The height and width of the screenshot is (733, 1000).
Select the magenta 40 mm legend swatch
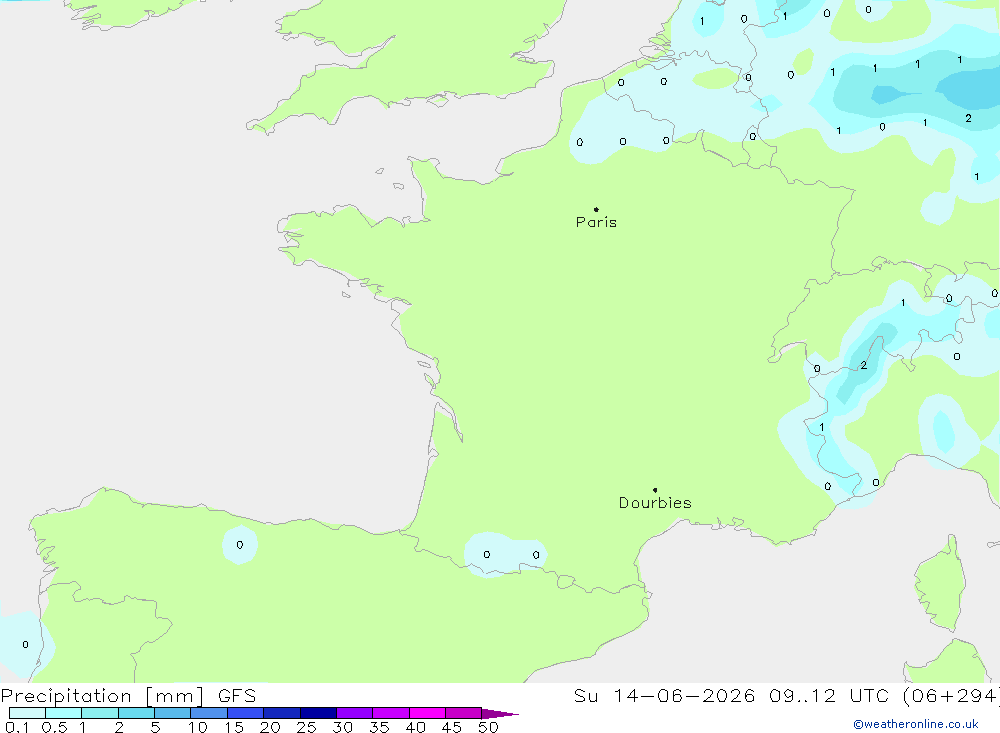[427, 713]
